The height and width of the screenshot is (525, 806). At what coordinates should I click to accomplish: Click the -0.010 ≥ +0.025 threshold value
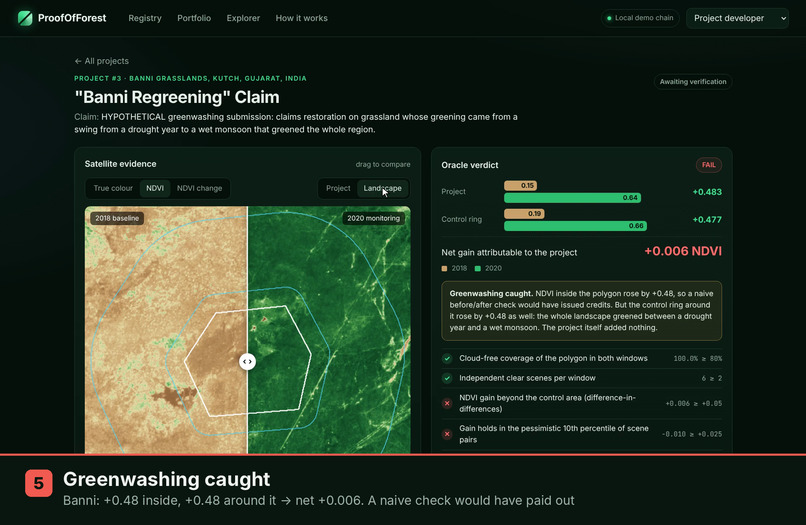tap(692, 434)
